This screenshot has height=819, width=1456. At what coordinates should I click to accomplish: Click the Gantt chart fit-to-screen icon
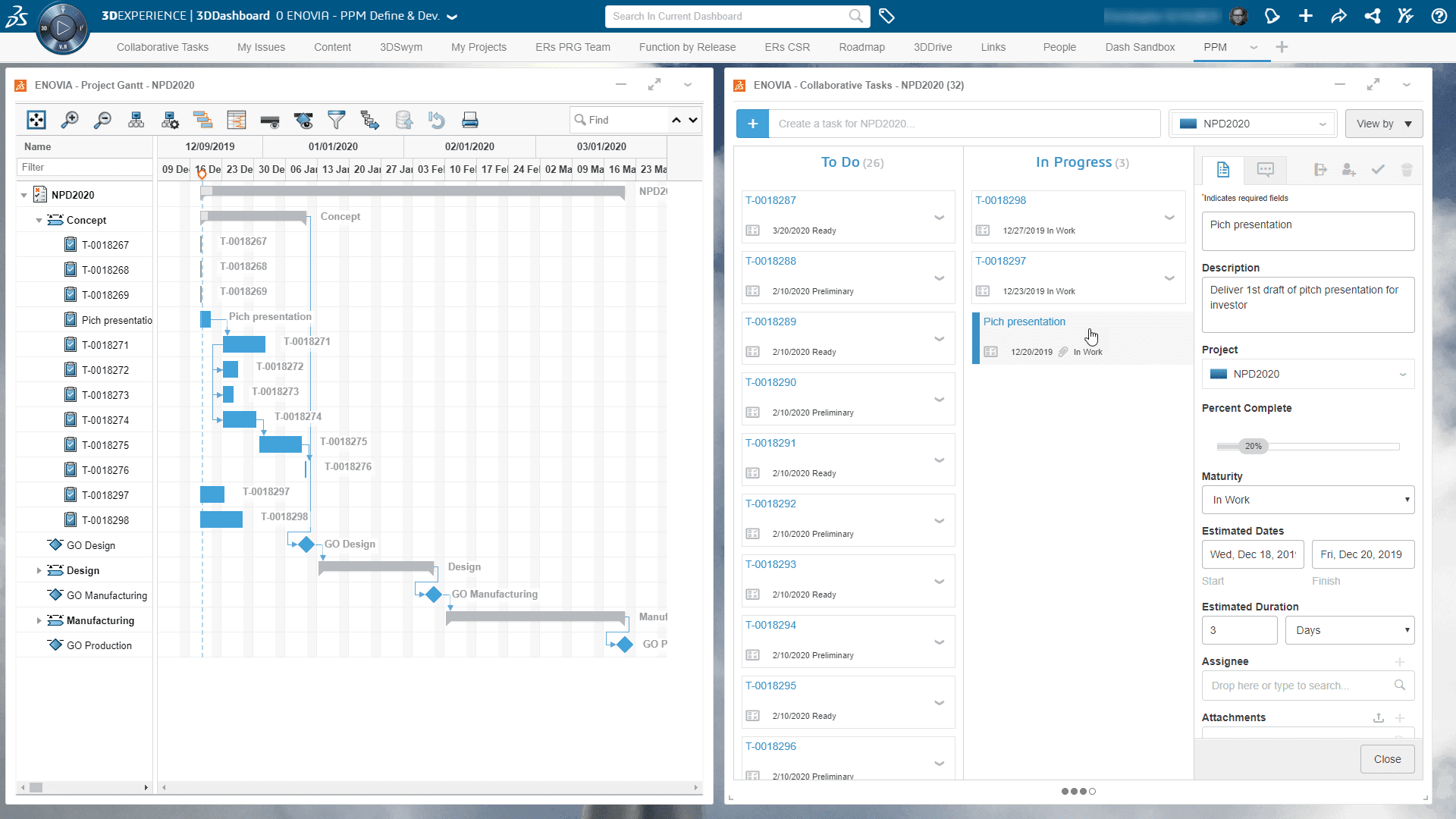pos(37,120)
